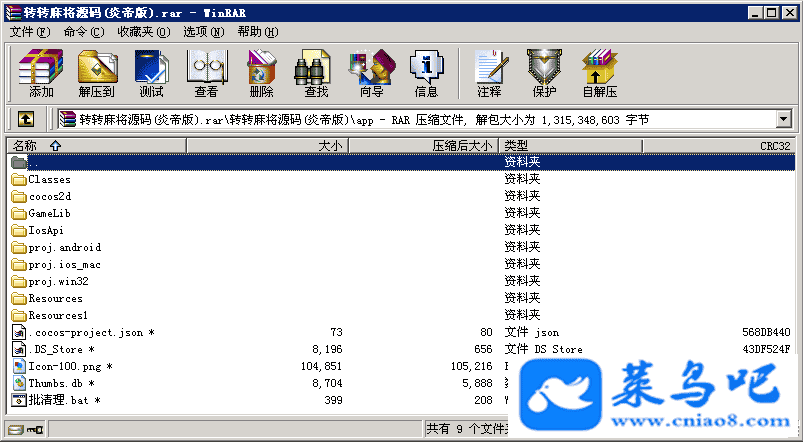This screenshot has width=803, height=442.
Task: Sort files by 大小 column header
Action: tap(329, 146)
